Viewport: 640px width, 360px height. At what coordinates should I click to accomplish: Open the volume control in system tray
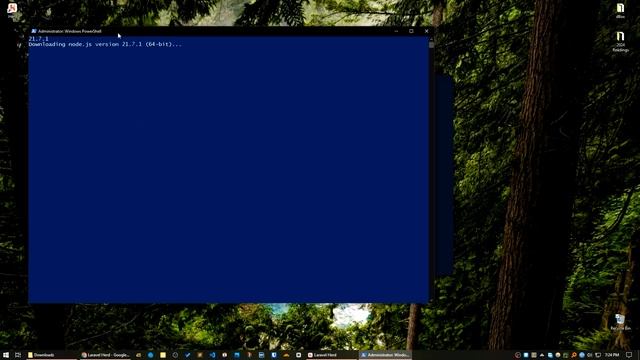pos(590,355)
